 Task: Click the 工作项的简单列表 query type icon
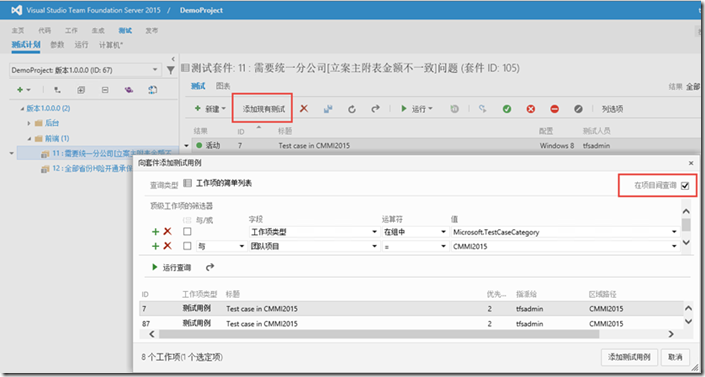click(187, 183)
